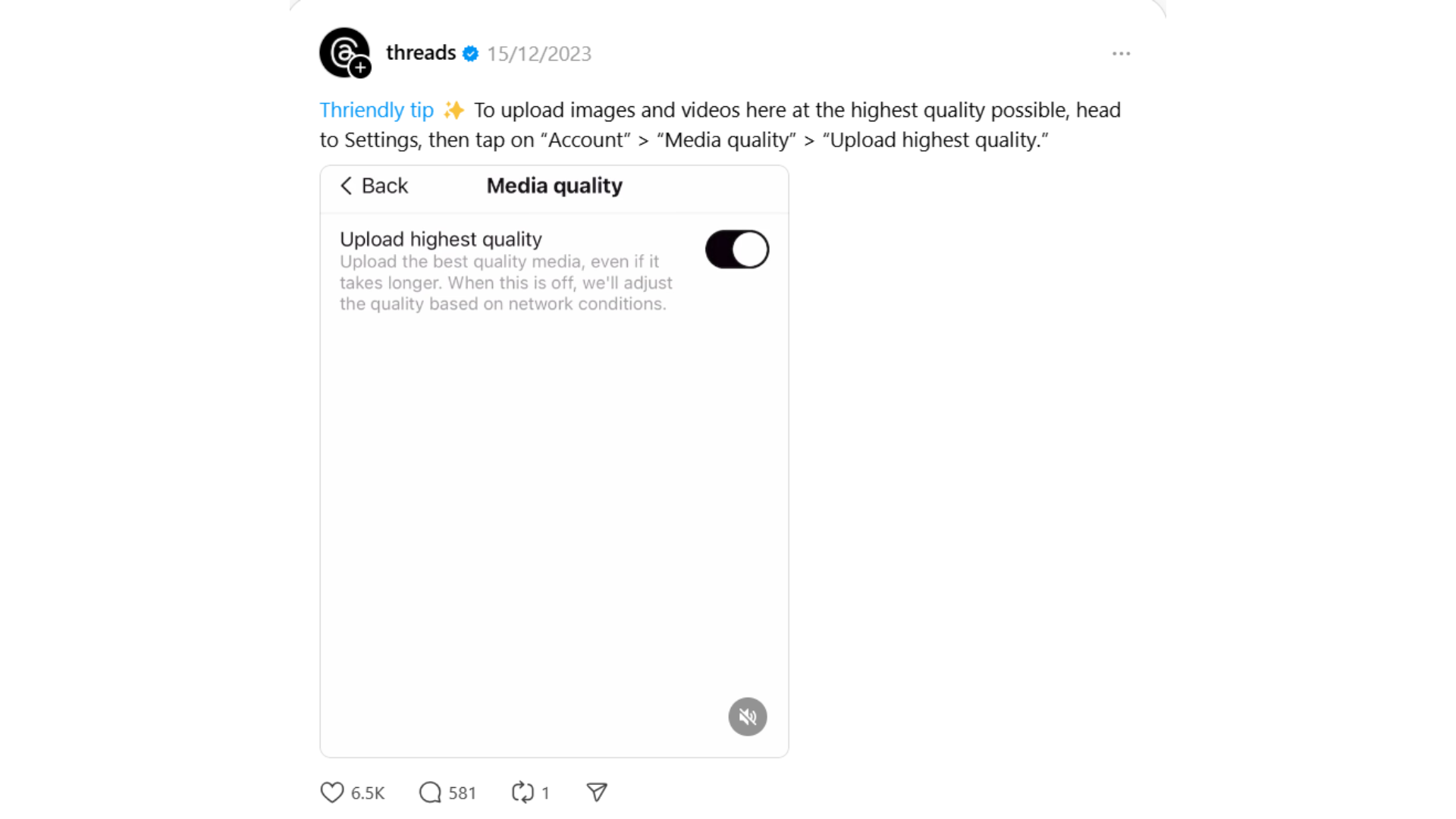This screenshot has height=819, width=1456.
Task: Go back using the Back chevron
Action: pos(347,186)
